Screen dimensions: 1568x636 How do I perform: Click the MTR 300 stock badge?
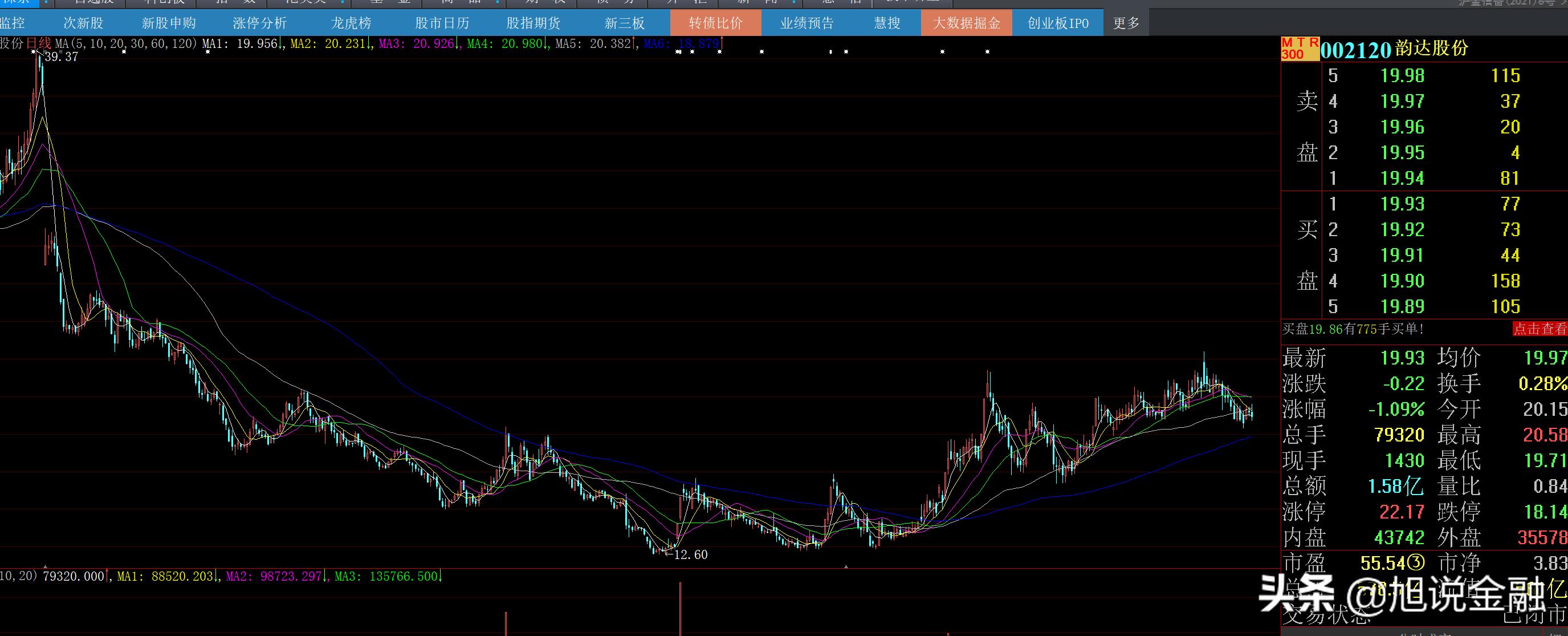pyautogui.click(x=1300, y=48)
